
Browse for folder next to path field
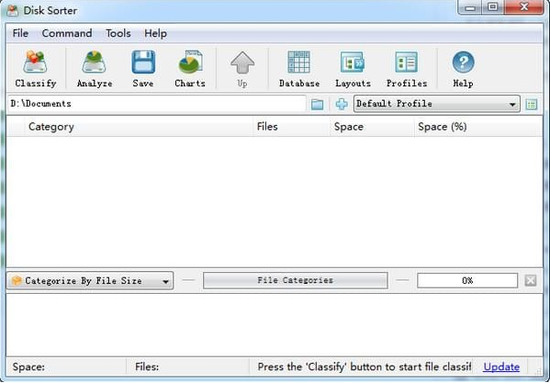317,104
